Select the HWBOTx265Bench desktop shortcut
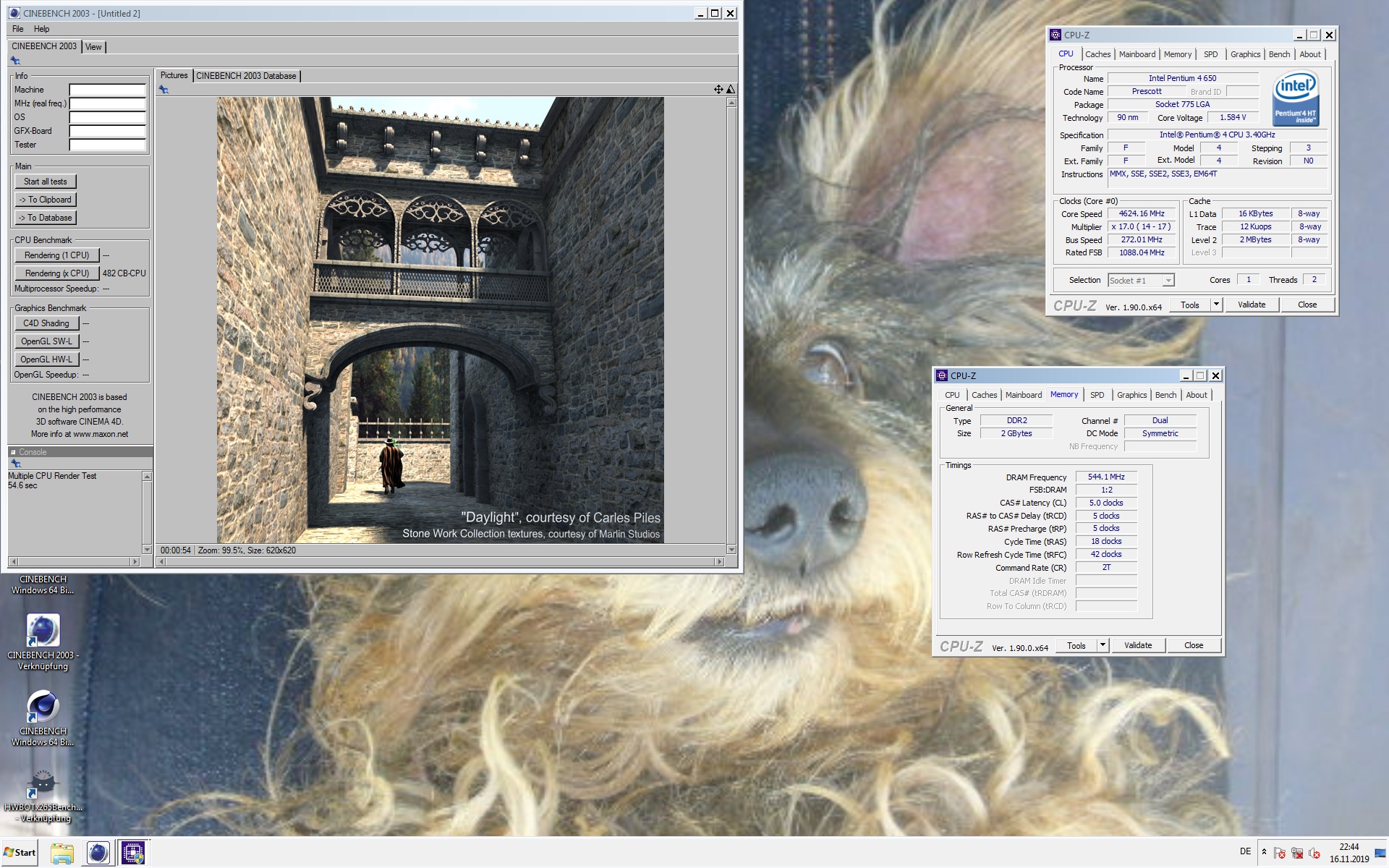Viewport: 1389px width, 868px height. [43, 796]
